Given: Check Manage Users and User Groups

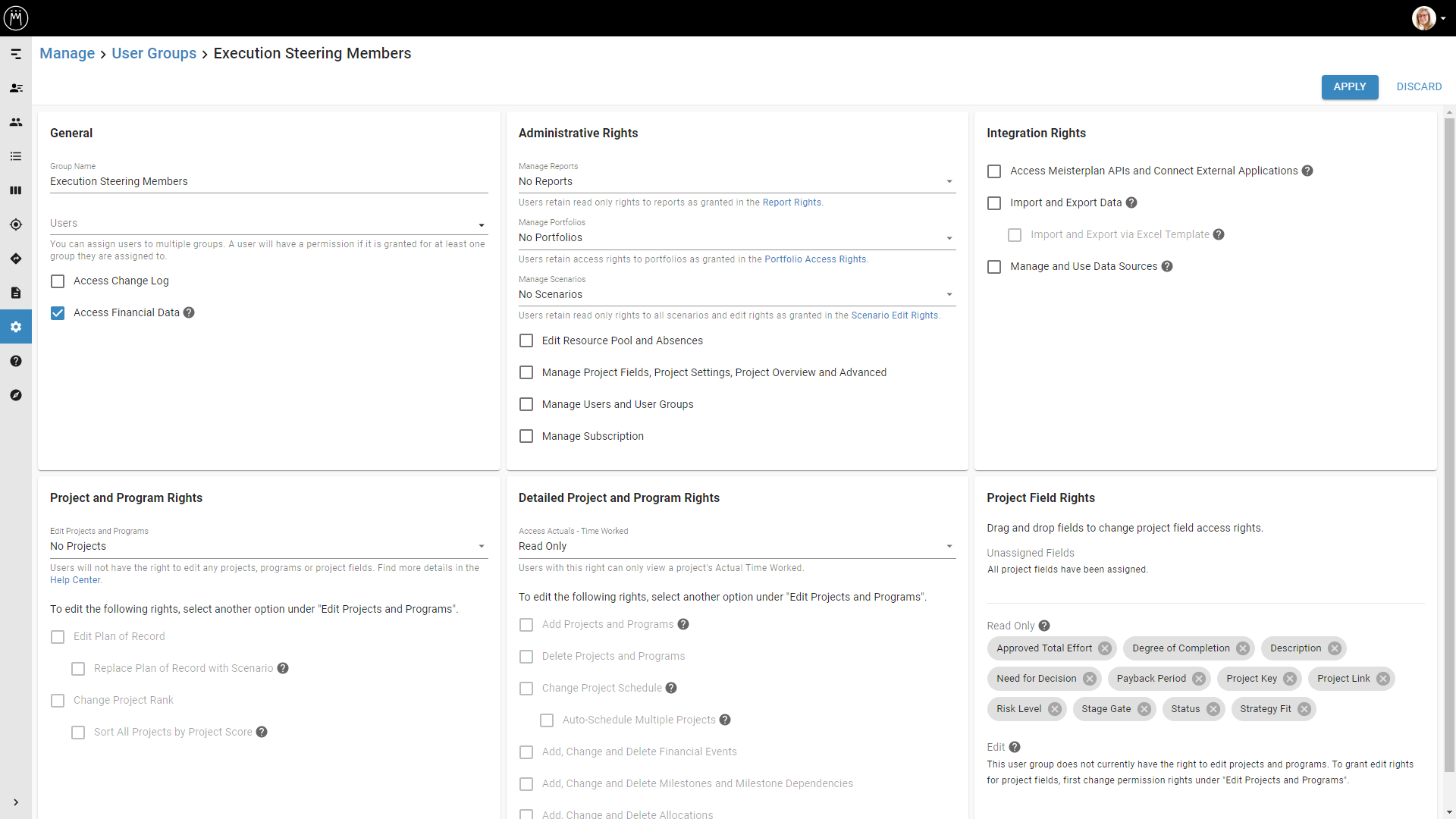Looking at the screenshot, I should point(526,405).
